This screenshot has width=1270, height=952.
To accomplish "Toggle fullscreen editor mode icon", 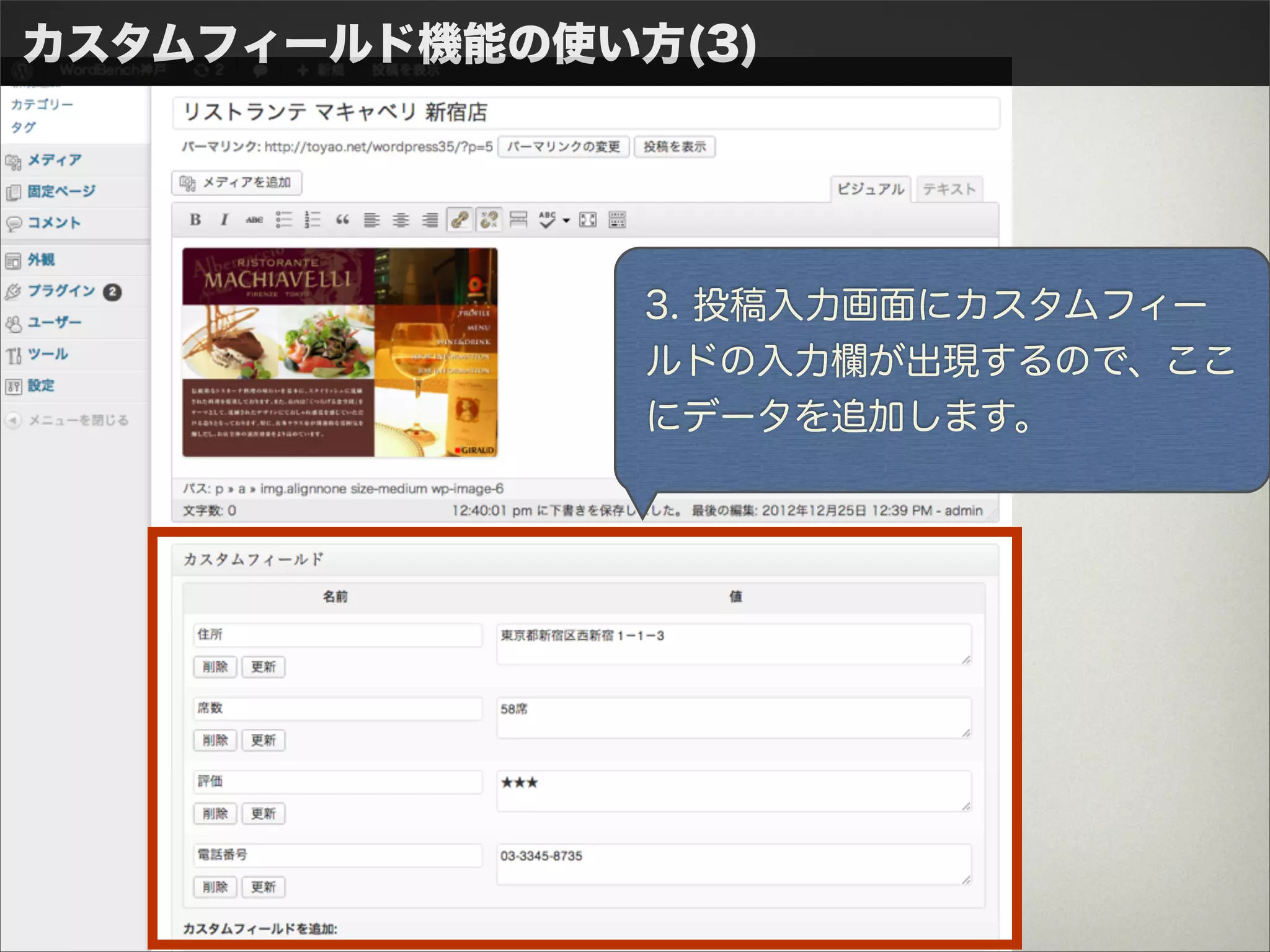I will coord(587,219).
